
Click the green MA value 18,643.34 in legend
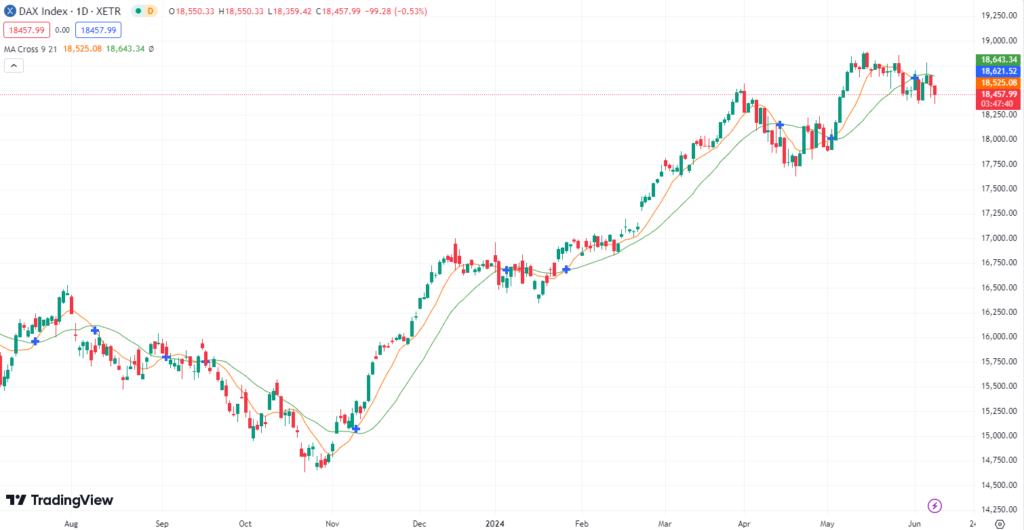click(x=125, y=48)
